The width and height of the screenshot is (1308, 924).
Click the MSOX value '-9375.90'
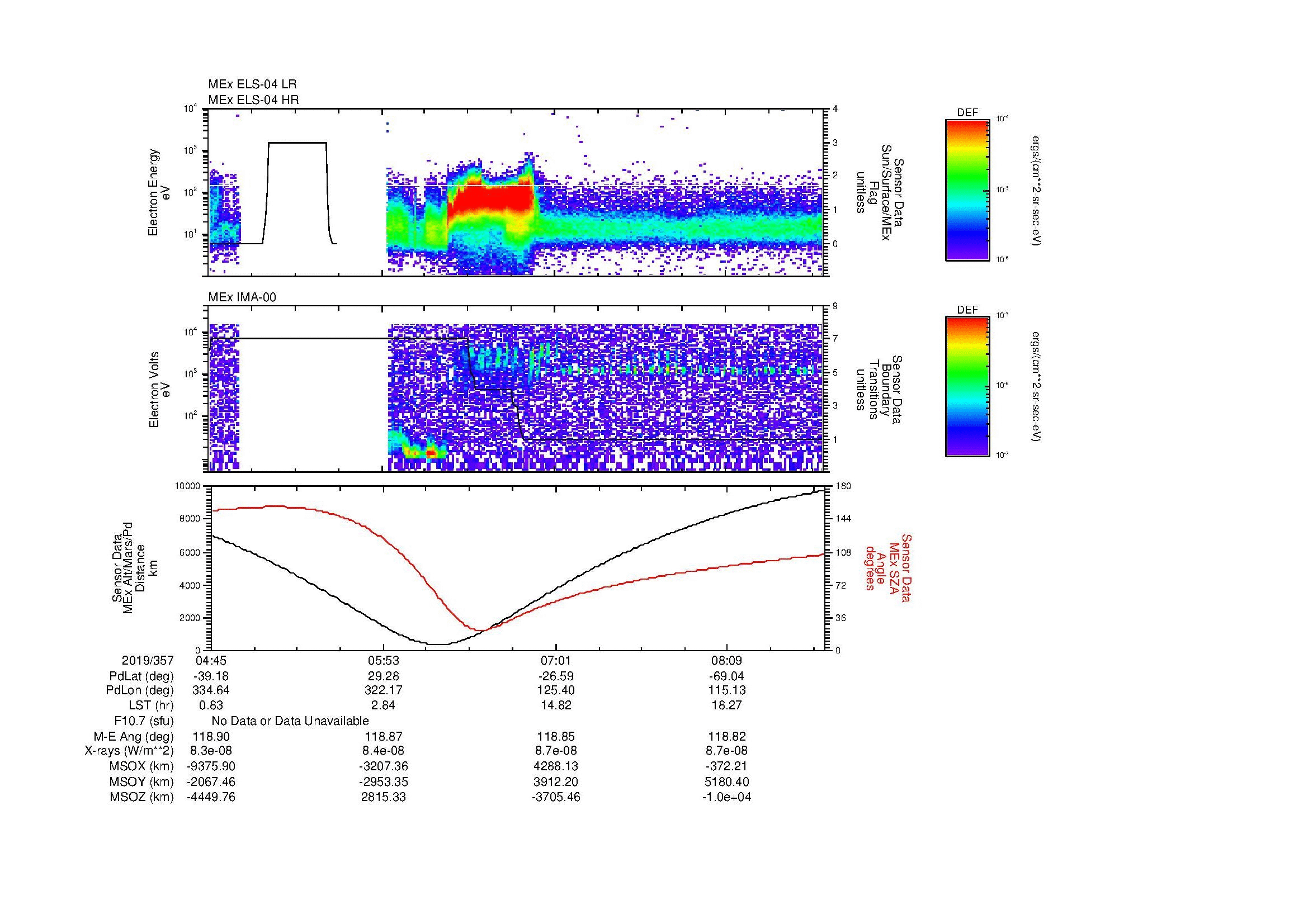(211, 766)
